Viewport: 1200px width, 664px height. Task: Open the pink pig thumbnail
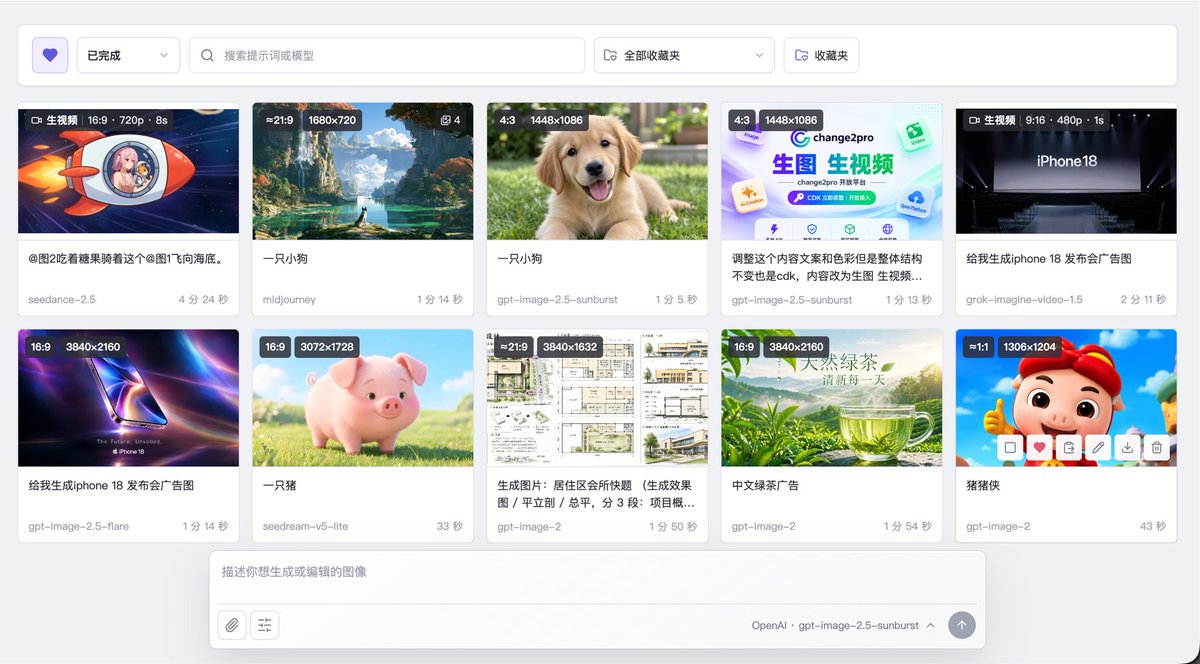363,398
